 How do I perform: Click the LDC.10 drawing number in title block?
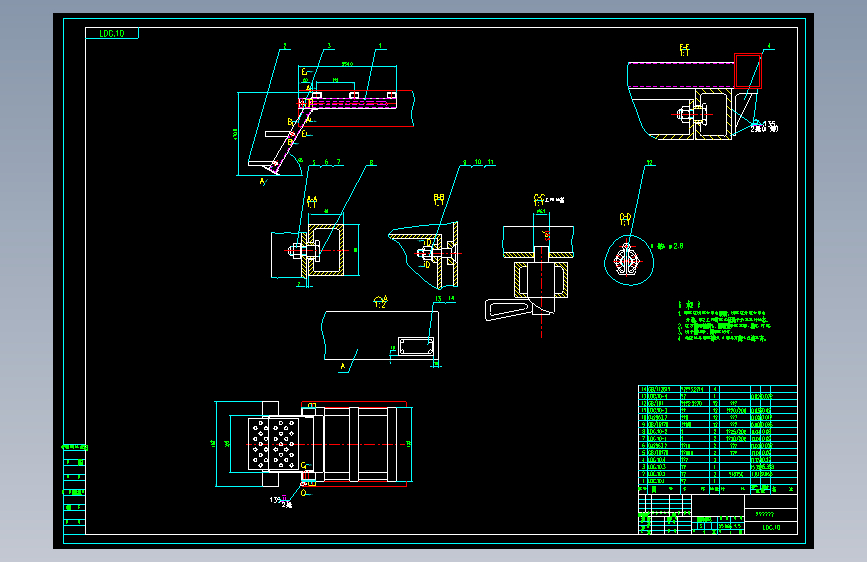771,528
